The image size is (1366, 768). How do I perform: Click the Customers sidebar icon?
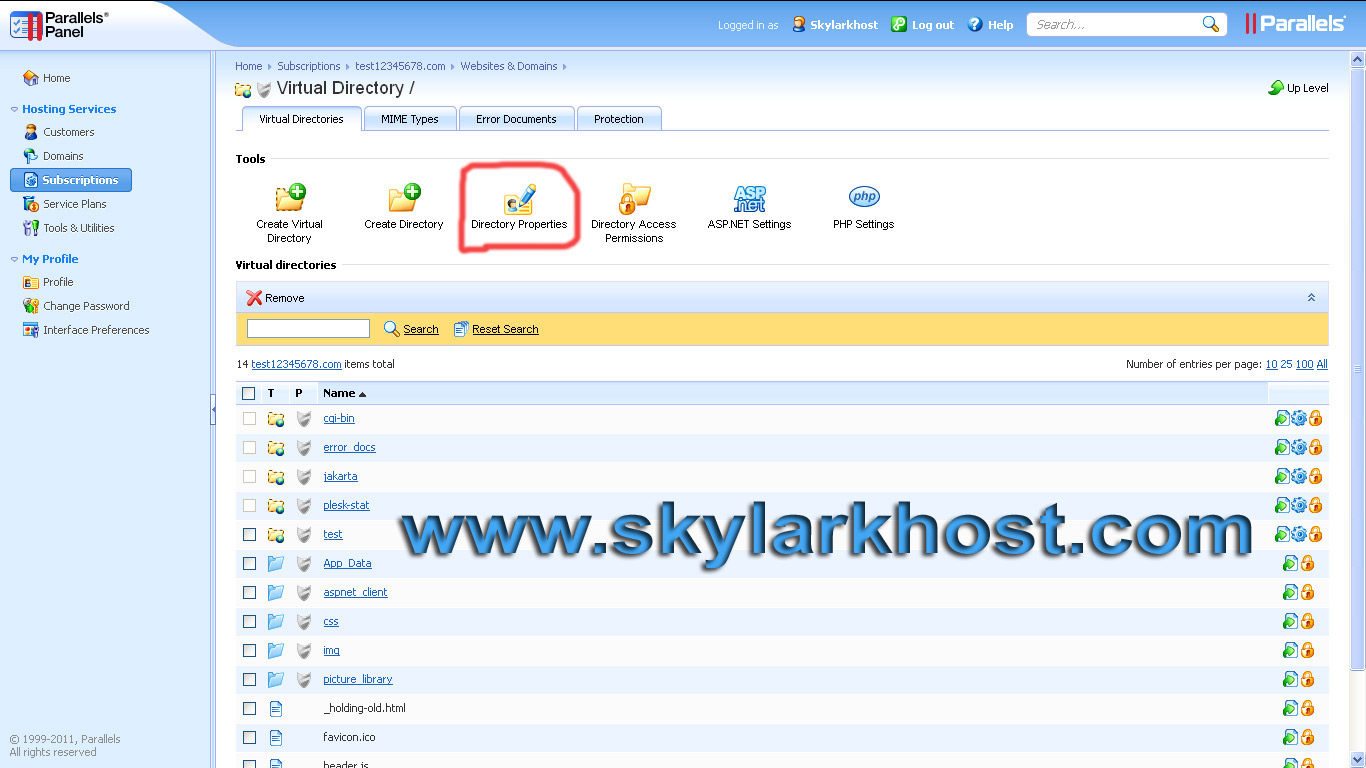(x=31, y=132)
